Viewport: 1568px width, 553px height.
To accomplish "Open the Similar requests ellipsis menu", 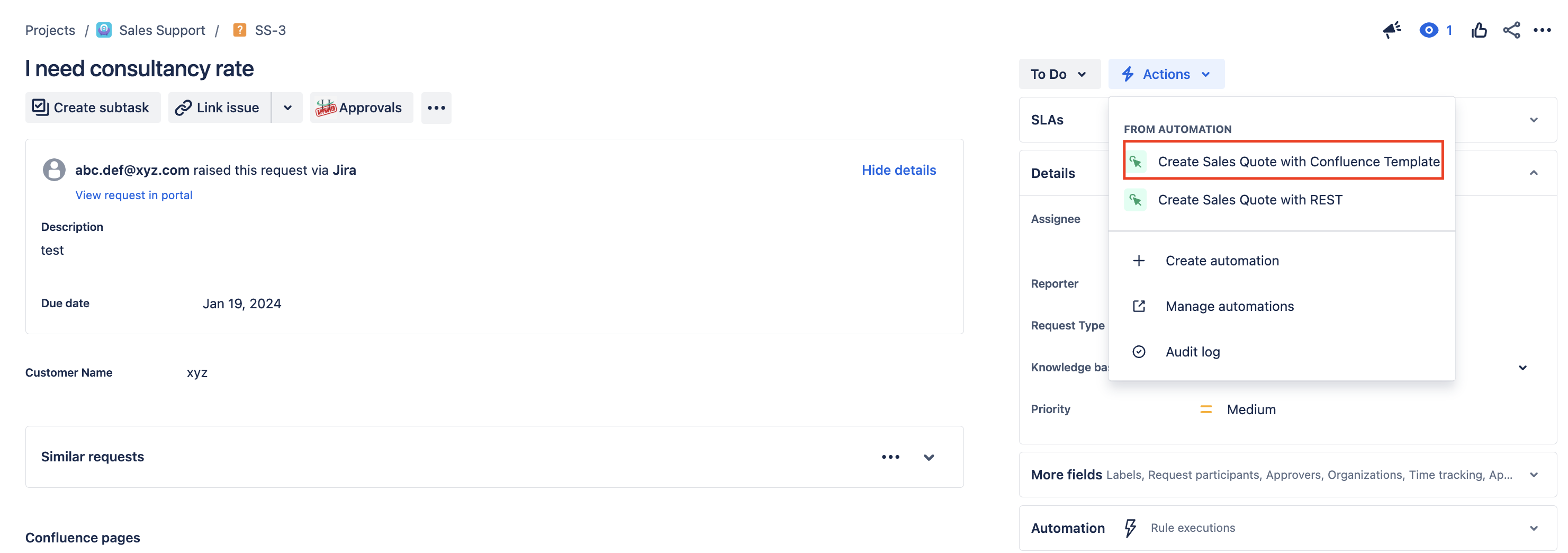I will point(890,457).
